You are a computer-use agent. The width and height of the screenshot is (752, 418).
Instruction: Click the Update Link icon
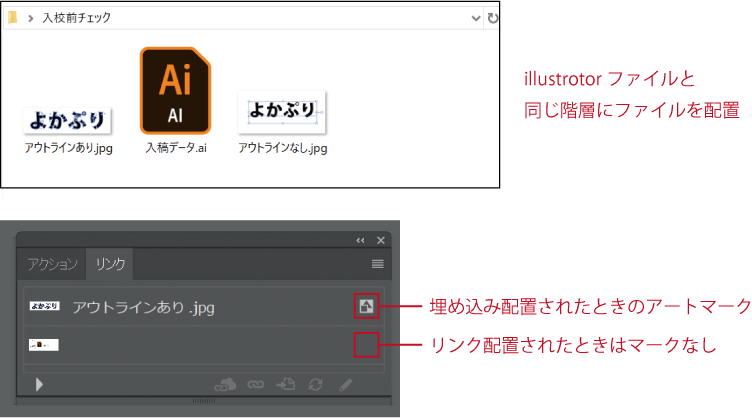pyautogui.click(x=316, y=384)
